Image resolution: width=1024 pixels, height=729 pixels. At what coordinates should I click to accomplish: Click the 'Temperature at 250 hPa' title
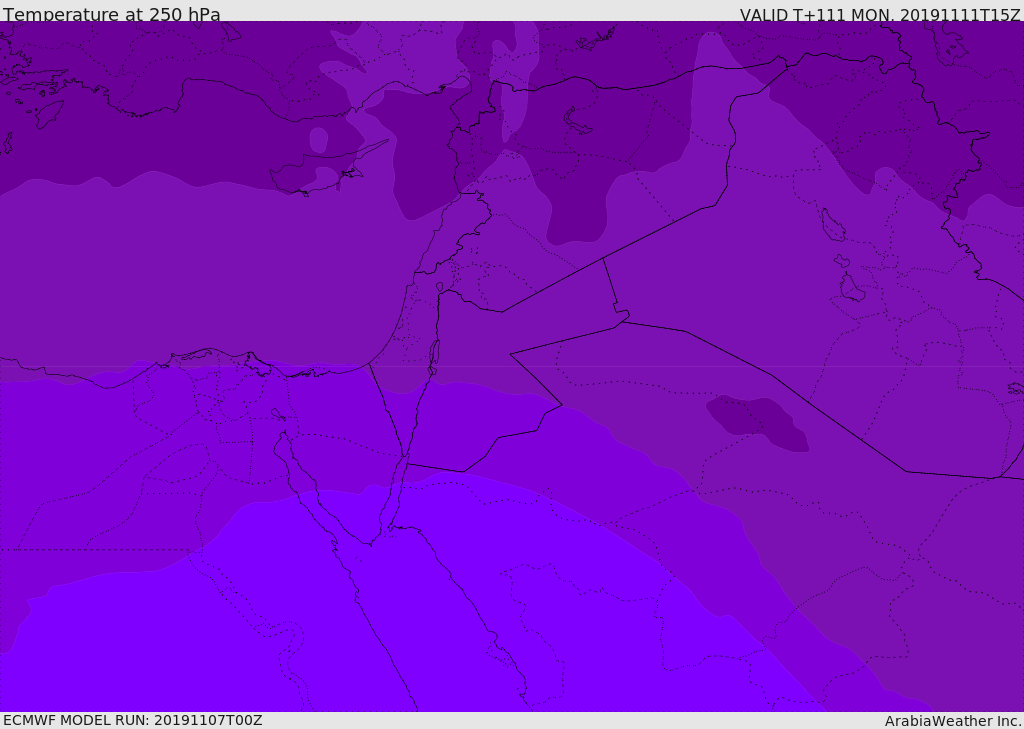(x=111, y=15)
